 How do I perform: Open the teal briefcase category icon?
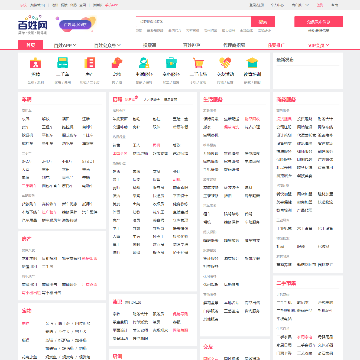click(171, 63)
